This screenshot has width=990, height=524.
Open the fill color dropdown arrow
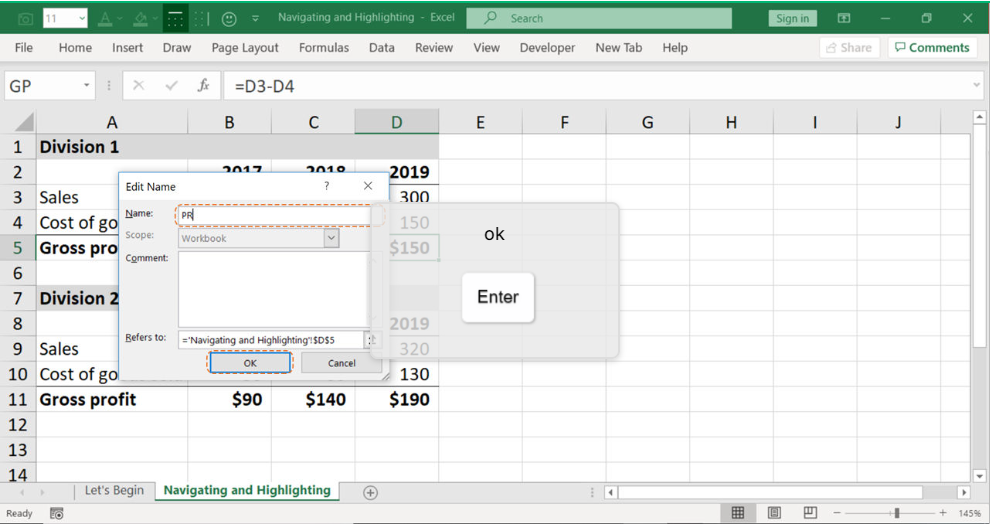[155, 19]
